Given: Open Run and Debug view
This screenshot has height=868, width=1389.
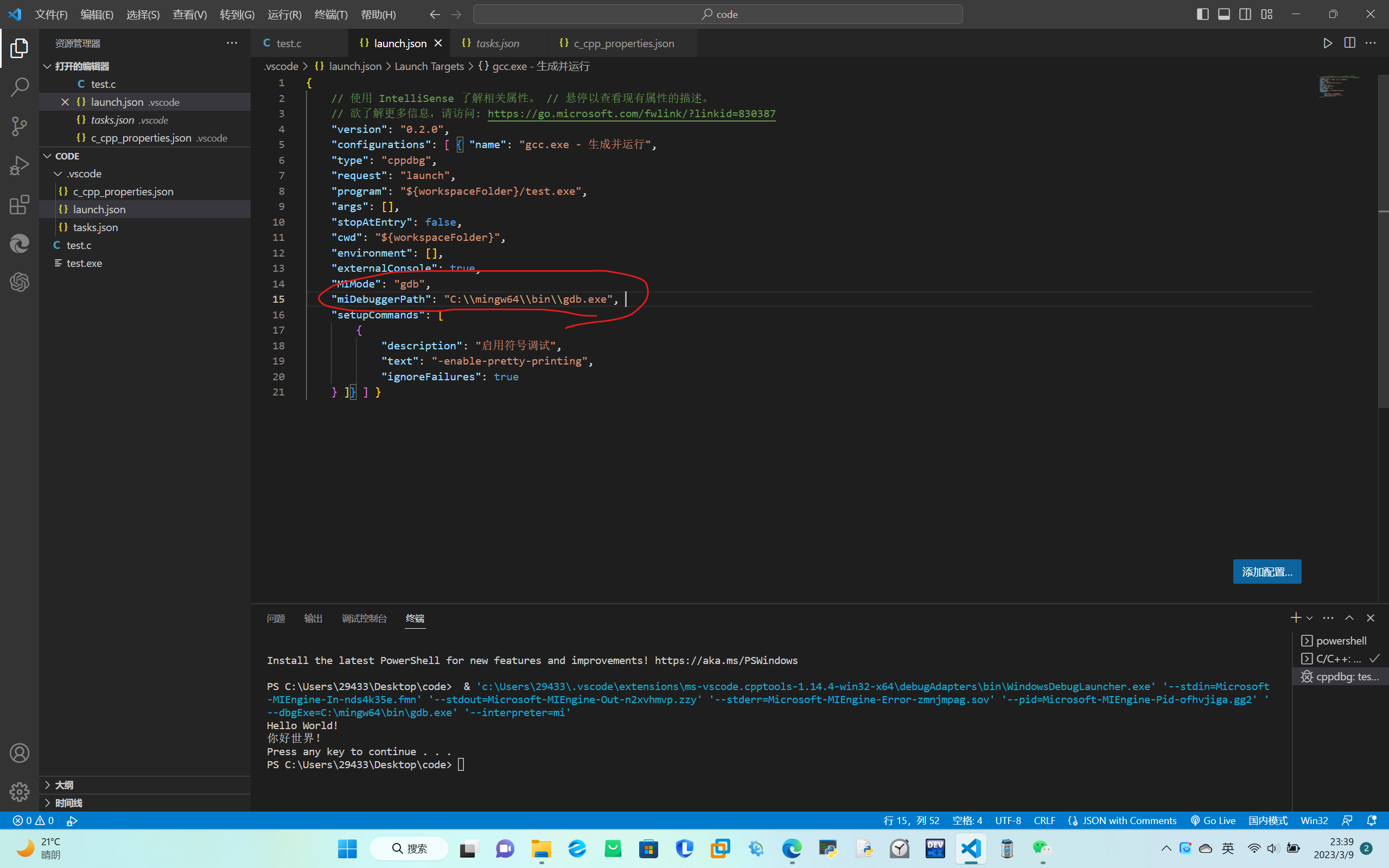Looking at the screenshot, I should (19, 165).
